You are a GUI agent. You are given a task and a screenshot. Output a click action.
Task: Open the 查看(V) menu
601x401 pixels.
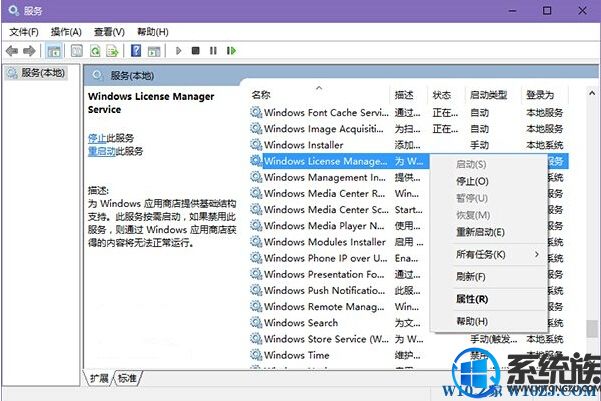coord(109,32)
